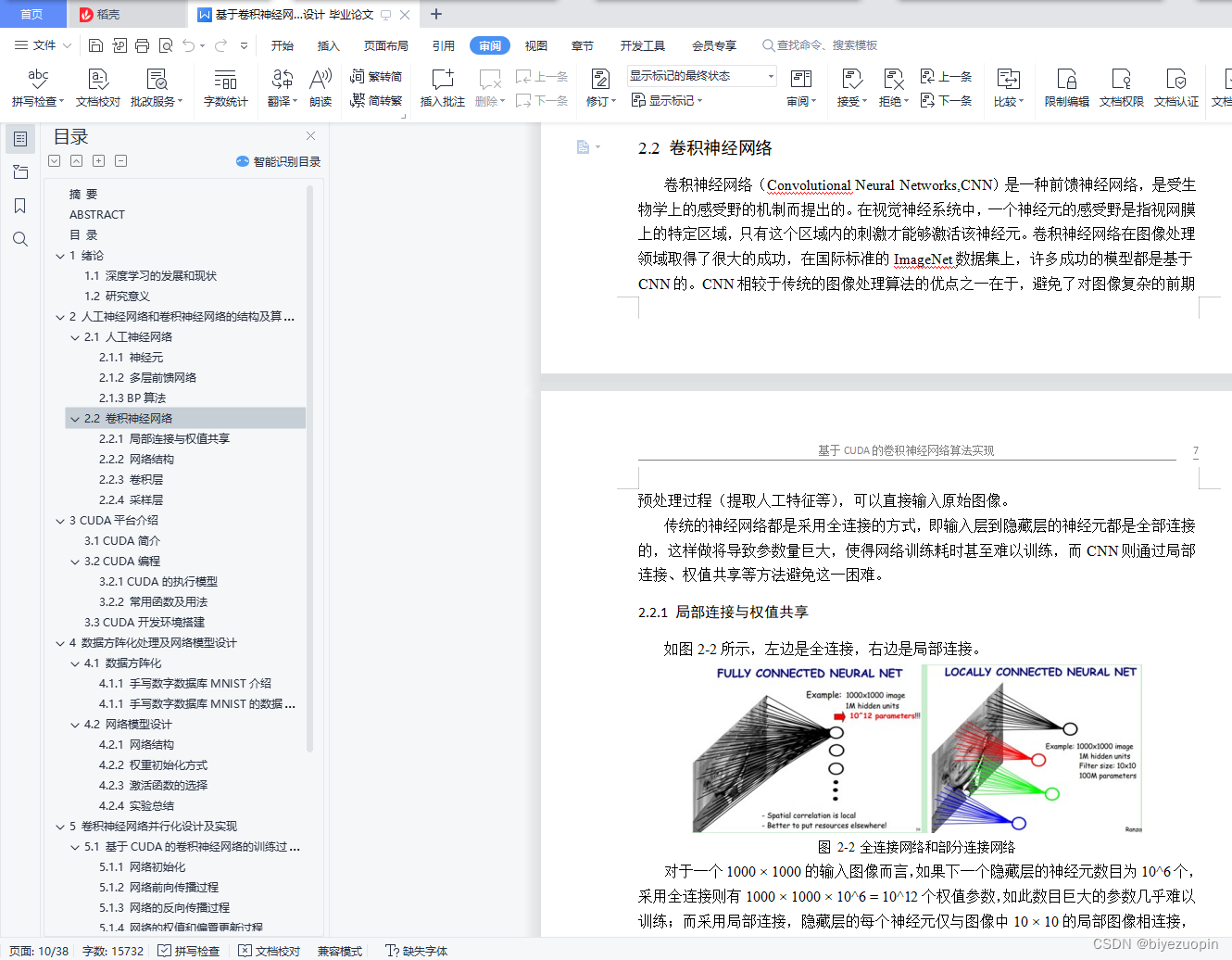The width and height of the screenshot is (1232, 960).
Task: Switch to the 引用 ribbon tab
Action: (444, 45)
